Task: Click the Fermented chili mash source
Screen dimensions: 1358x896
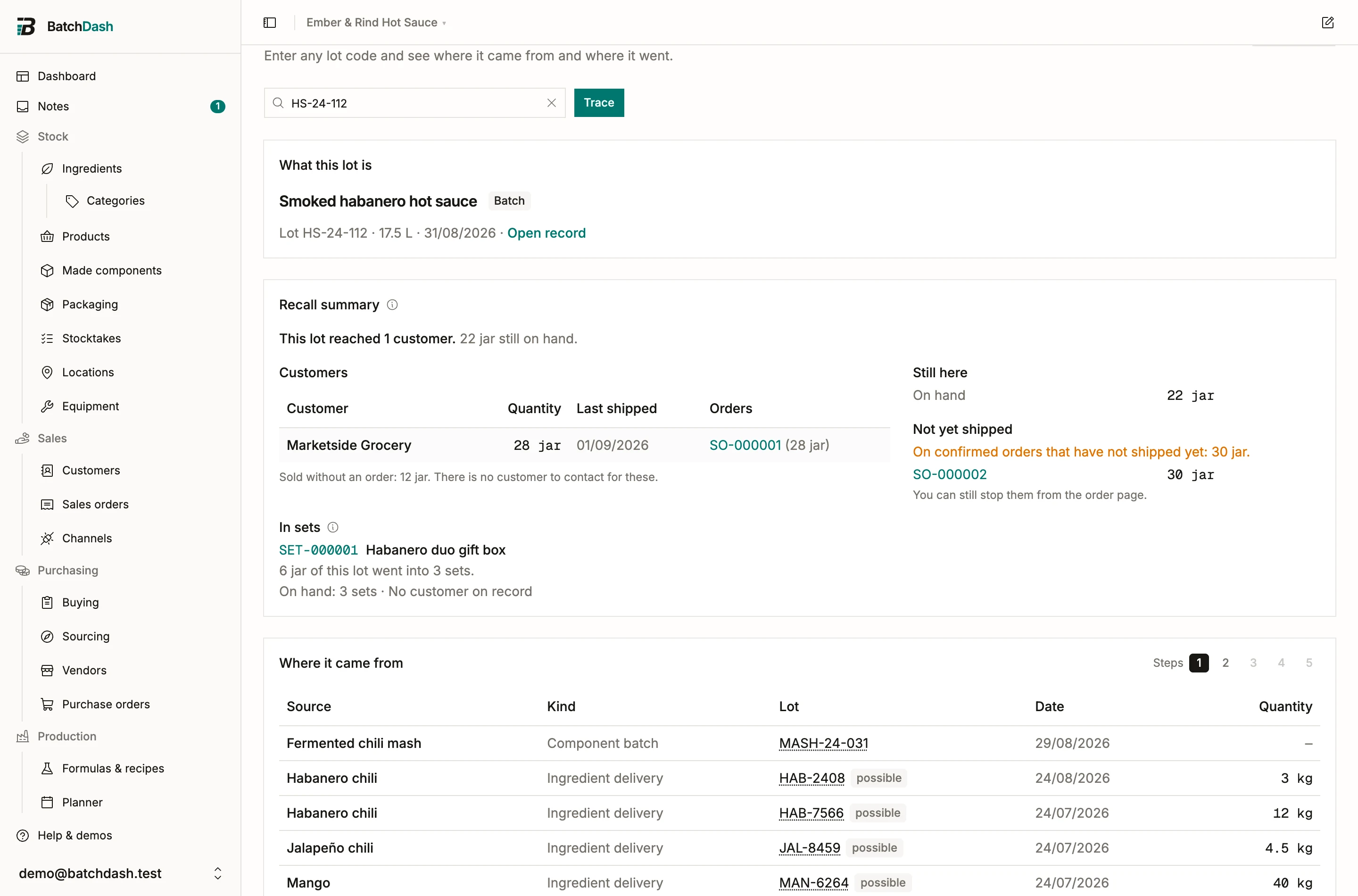Action: (354, 743)
